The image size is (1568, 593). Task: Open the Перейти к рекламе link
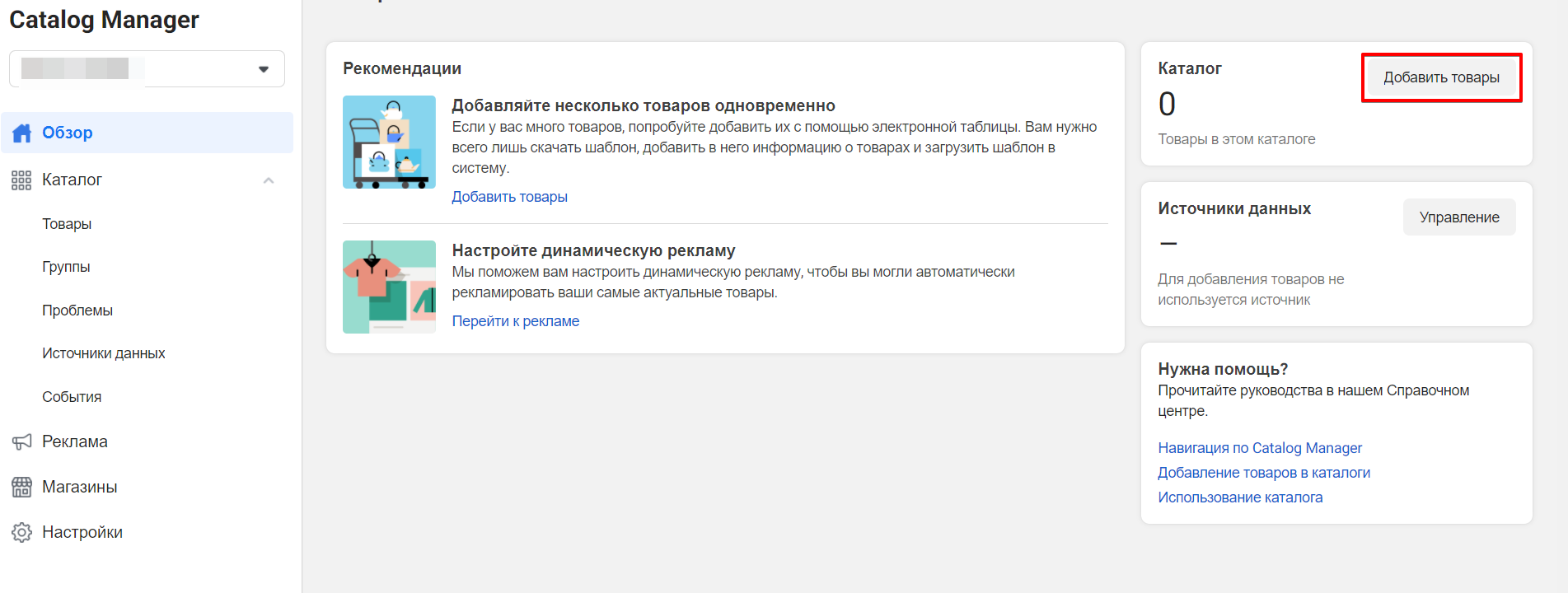[x=515, y=321]
